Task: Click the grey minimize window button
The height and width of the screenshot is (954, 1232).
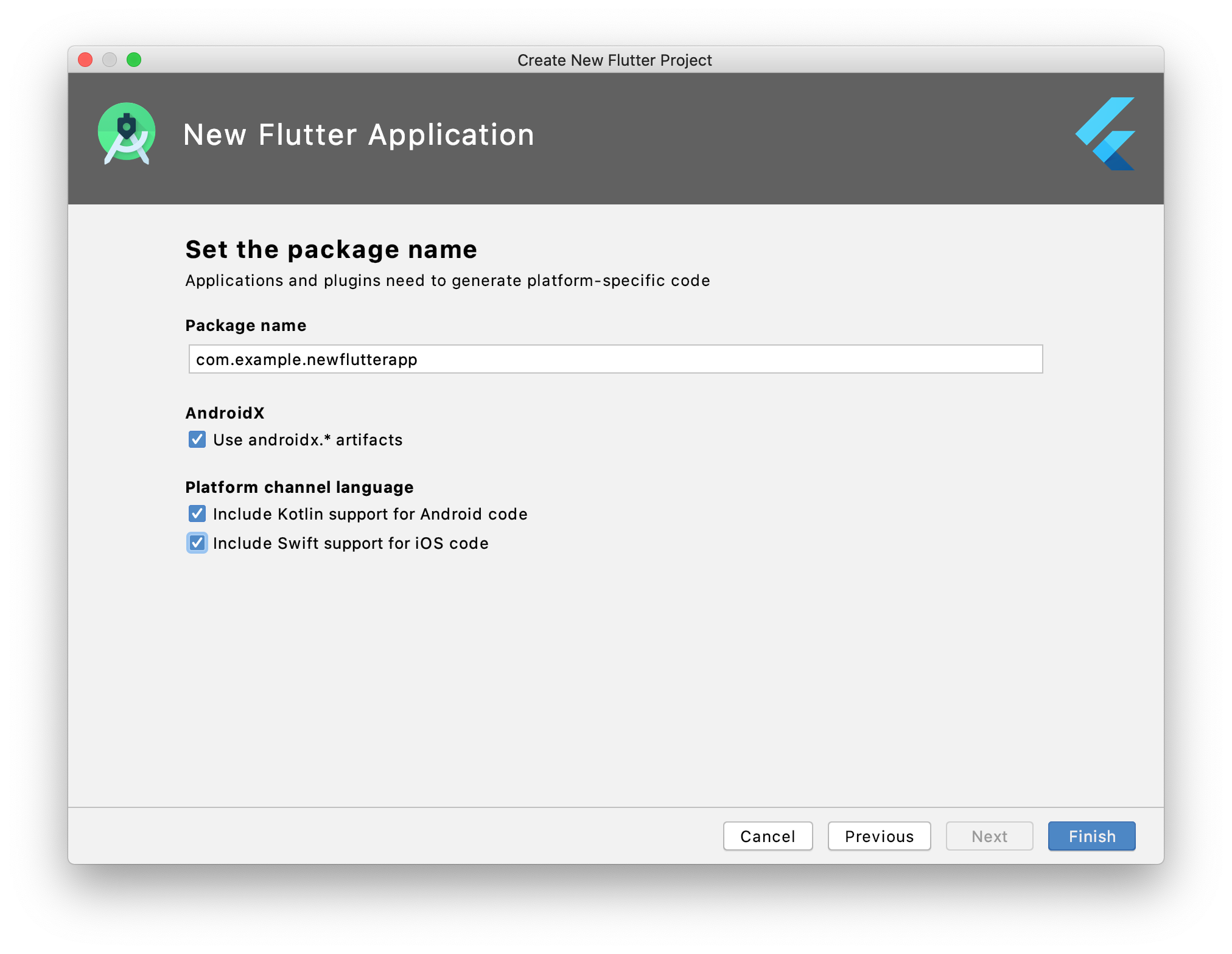Action: pyautogui.click(x=110, y=60)
